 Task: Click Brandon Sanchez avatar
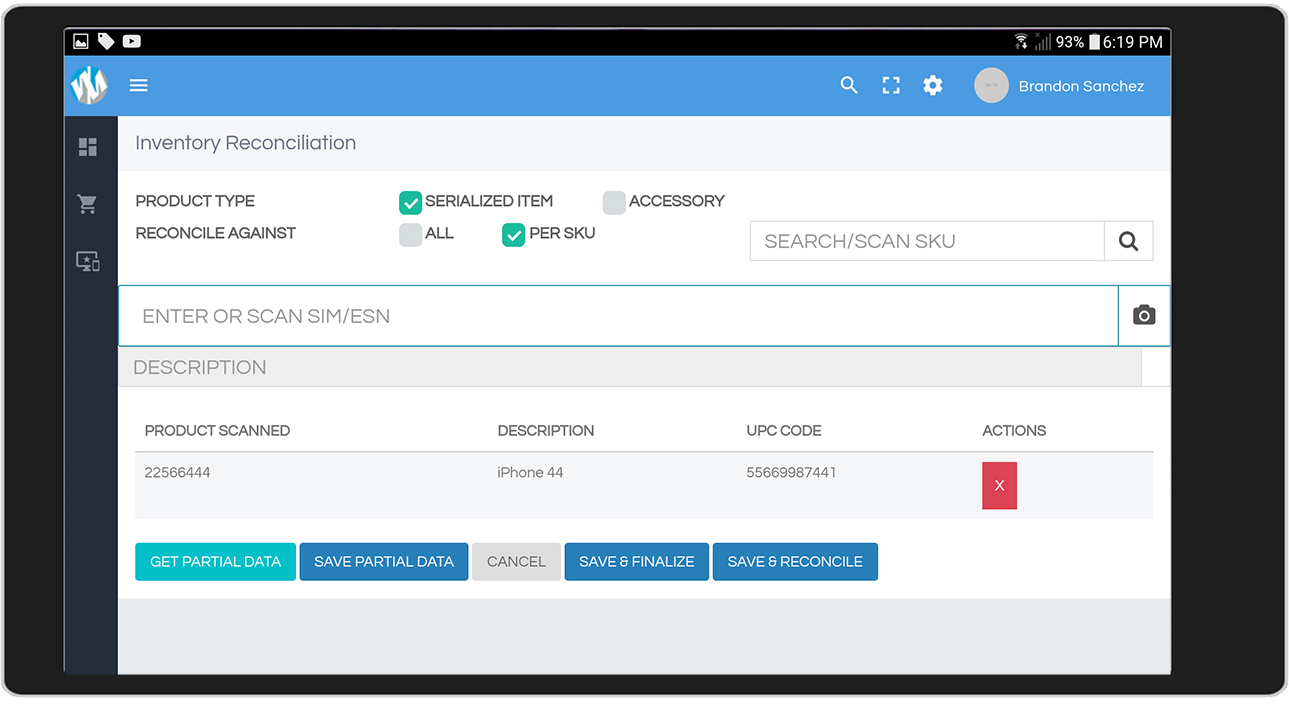[991, 86]
